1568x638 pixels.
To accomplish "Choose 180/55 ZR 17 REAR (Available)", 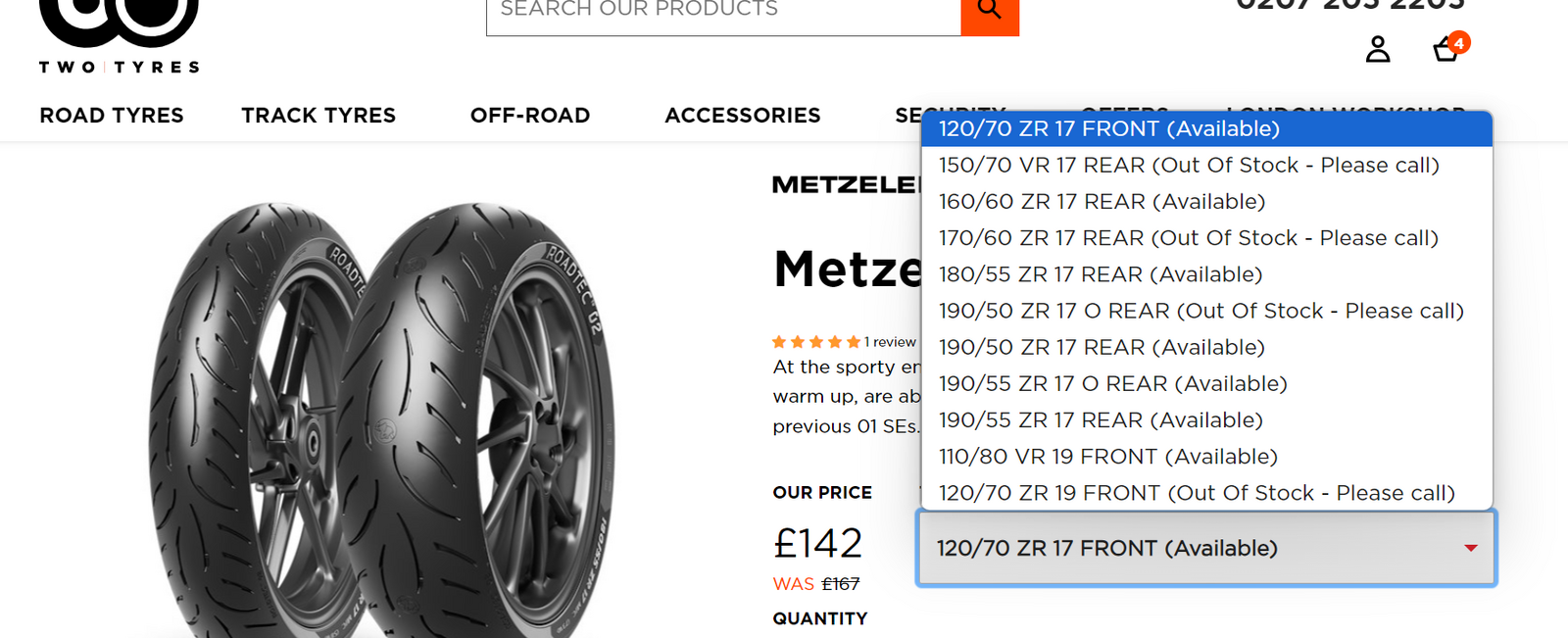I will pyautogui.click(x=1100, y=274).
